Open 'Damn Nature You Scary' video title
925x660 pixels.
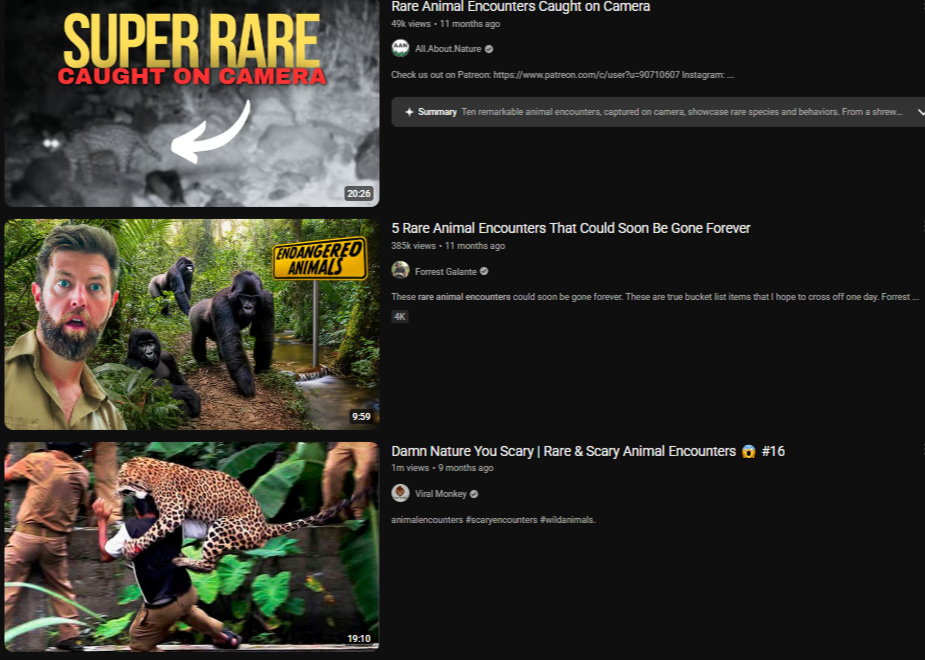563,451
